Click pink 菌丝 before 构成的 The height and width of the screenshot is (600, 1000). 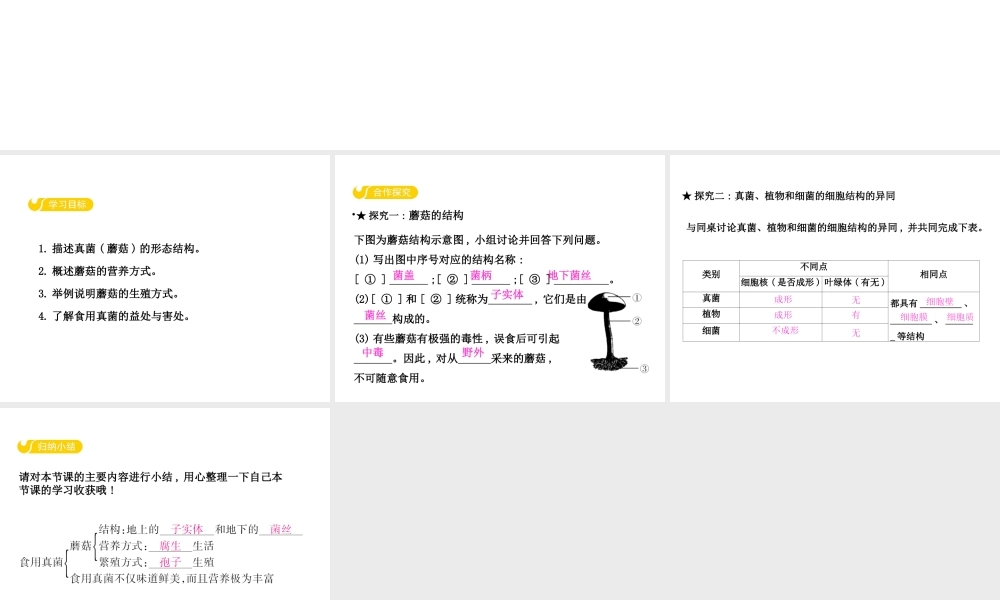375,315
